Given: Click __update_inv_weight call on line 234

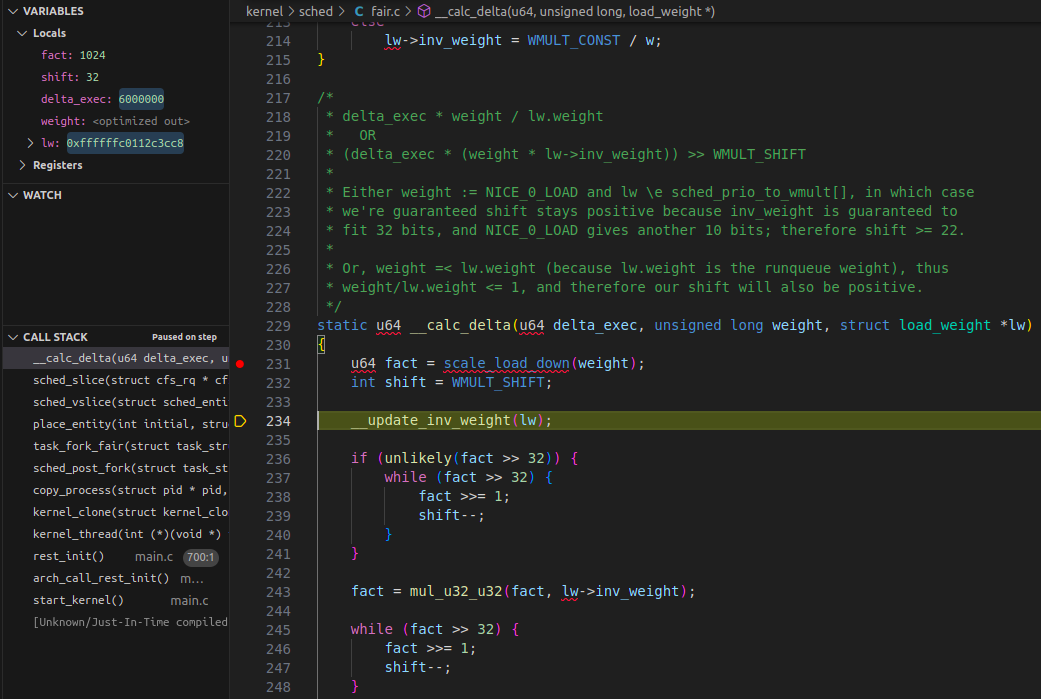Looking at the screenshot, I should pos(431,420).
